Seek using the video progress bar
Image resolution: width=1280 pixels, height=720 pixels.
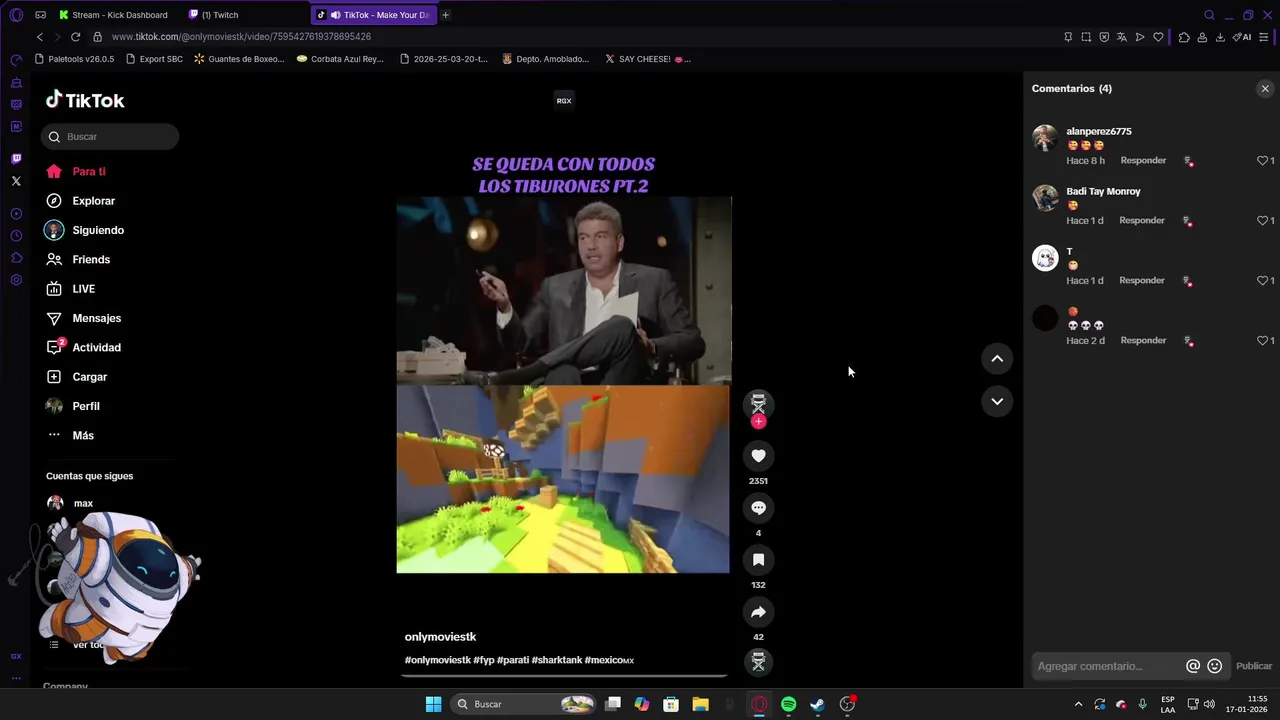click(564, 676)
